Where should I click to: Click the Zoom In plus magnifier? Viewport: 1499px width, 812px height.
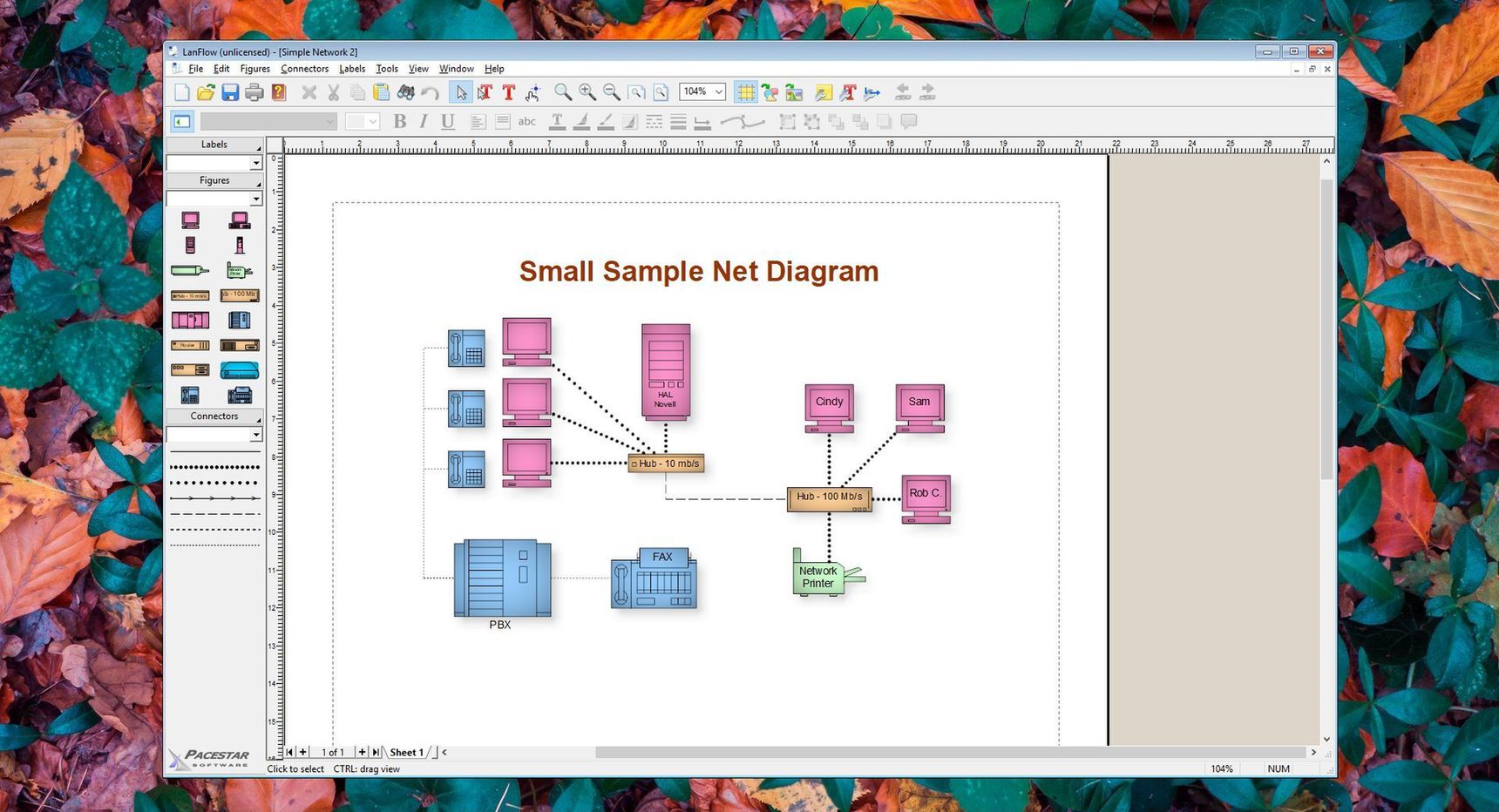pos(587,92)
